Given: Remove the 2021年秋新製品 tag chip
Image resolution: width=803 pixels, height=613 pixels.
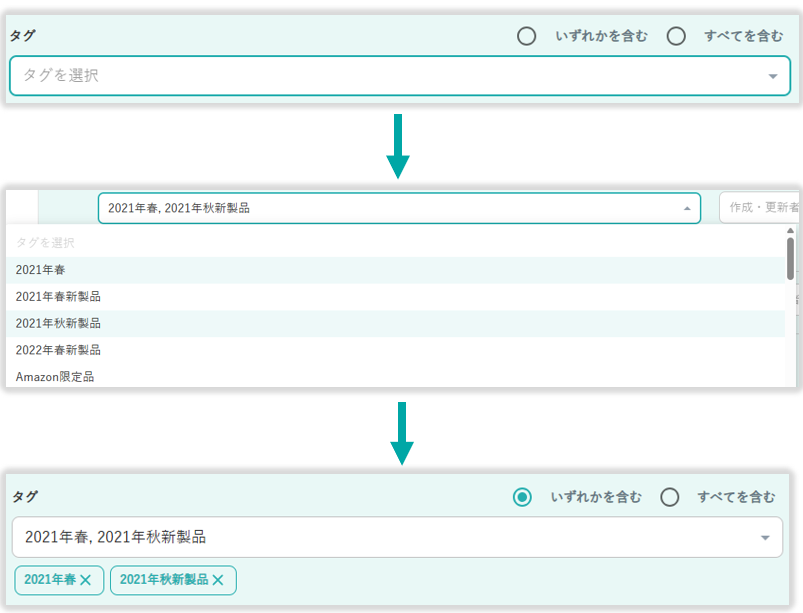Looking at the screenshot, I should point(217,580).
